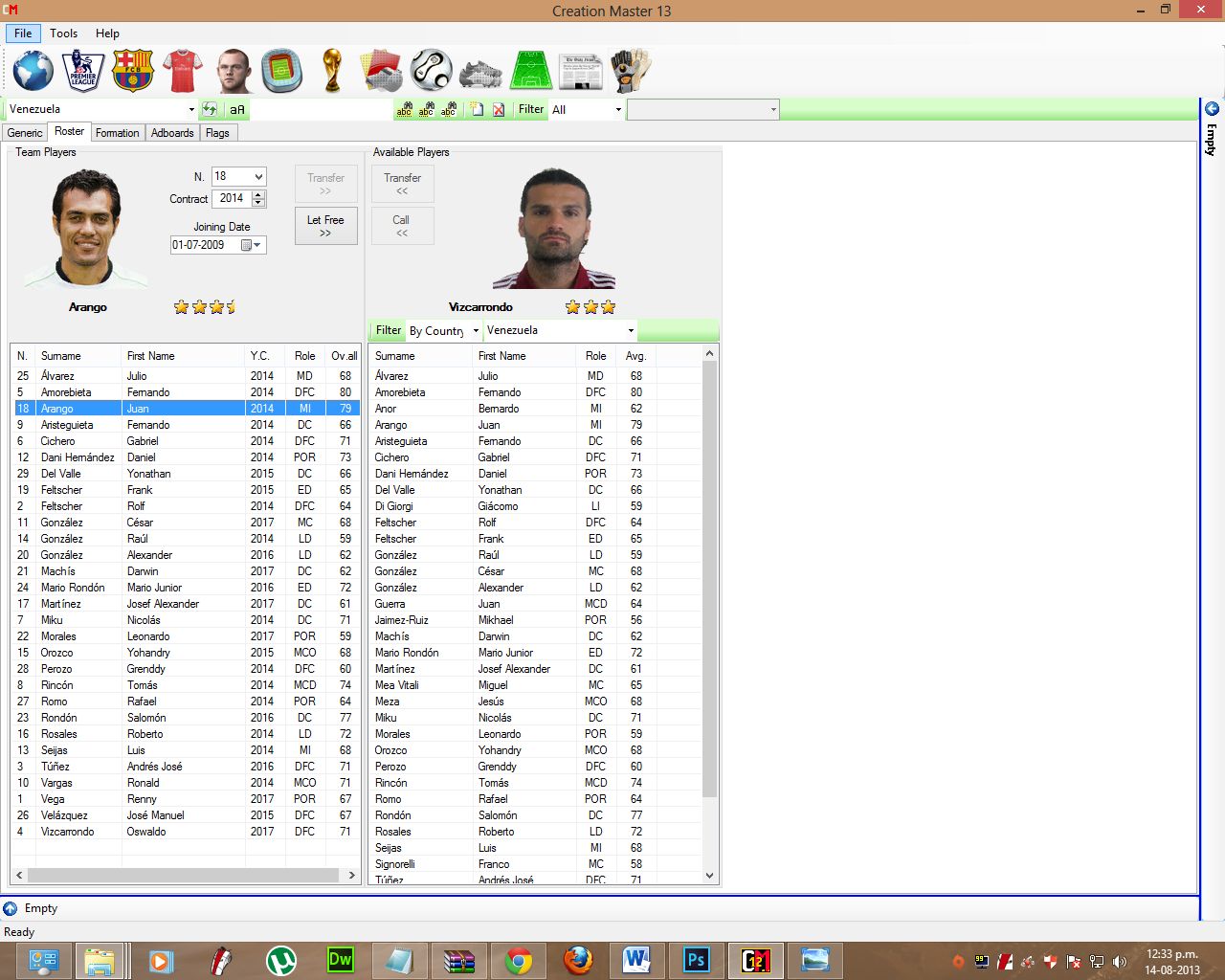Open the newspaper icon in toolbar
This screenshot has height=980, width=1225.
tap(581, 71)
